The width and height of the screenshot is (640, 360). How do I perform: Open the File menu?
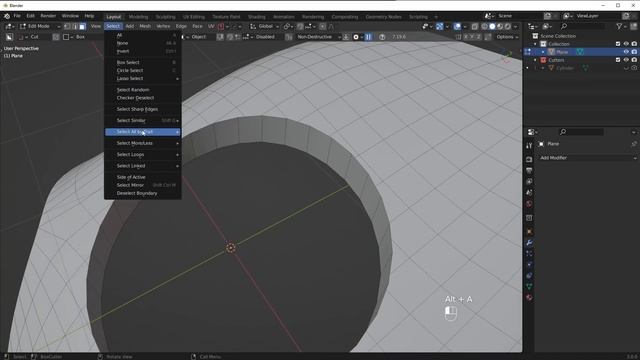[17, 16]
